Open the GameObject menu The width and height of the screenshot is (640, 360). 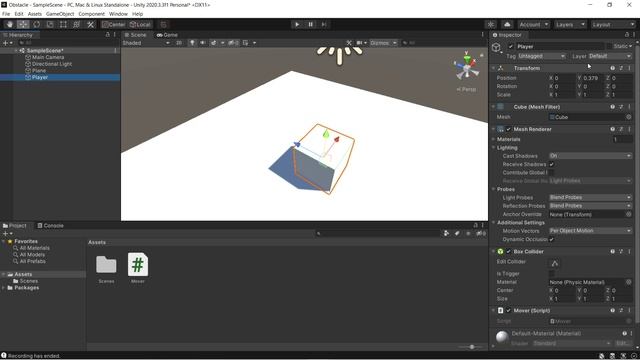pos(60,14)
